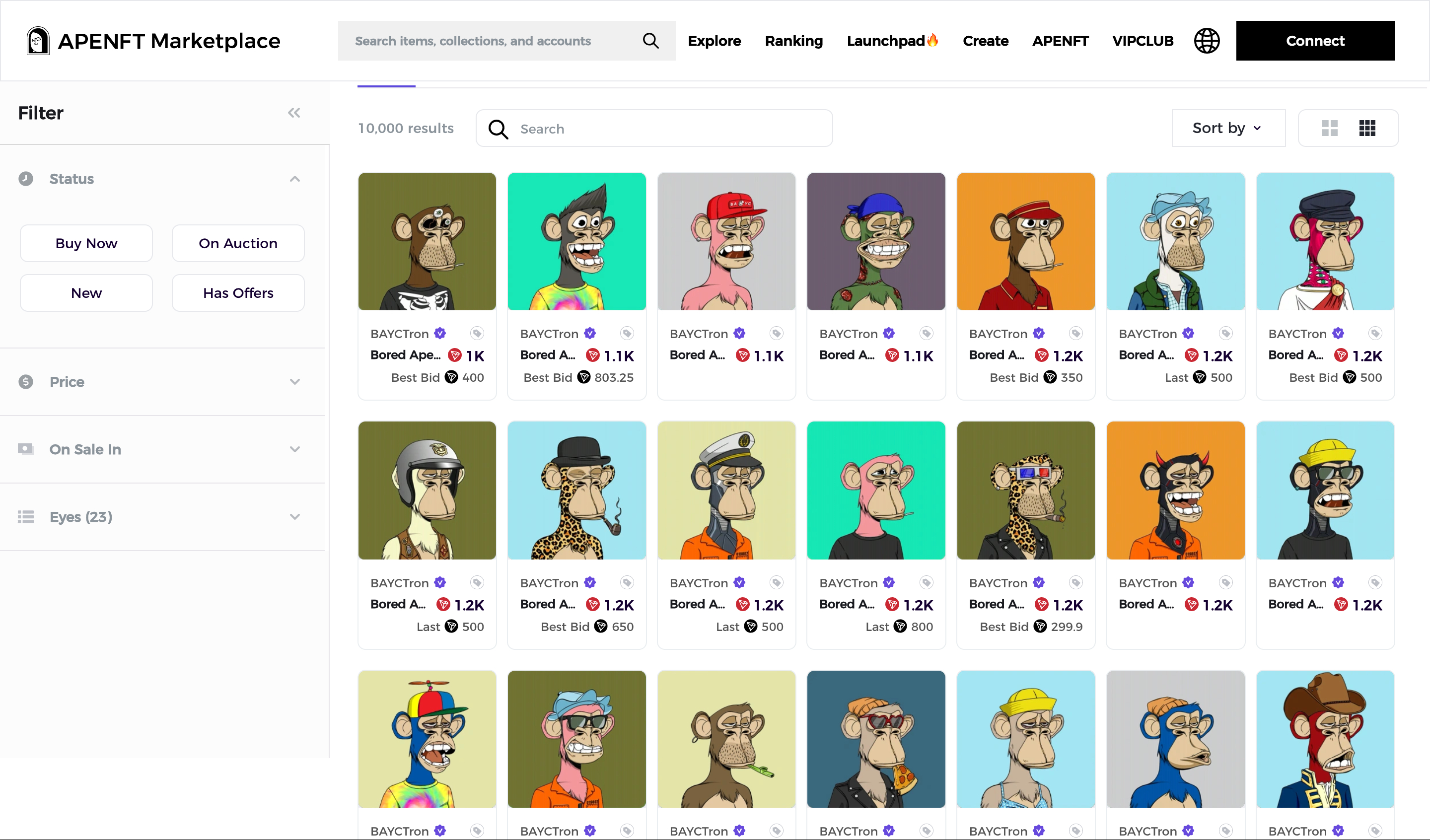
Task: Toggle the On Auction status filter
Action: [x=238, y=243]
